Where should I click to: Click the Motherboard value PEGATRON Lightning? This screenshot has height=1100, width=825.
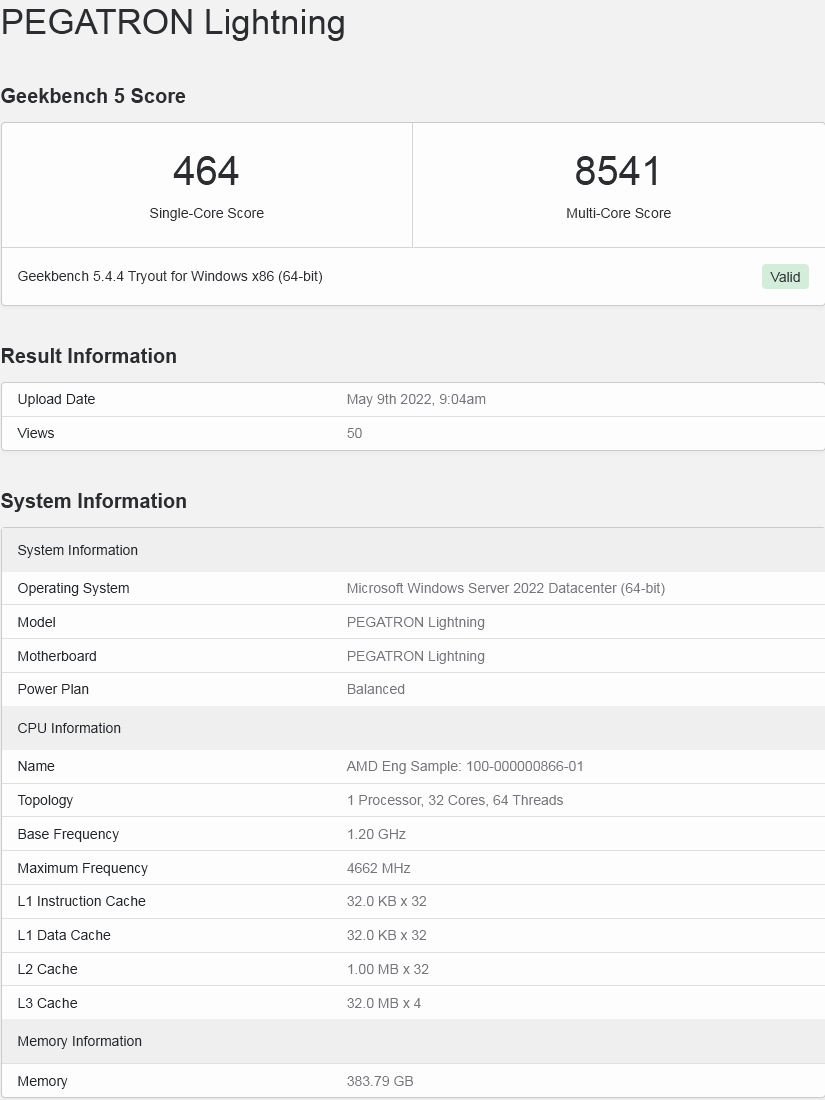pyautogui.click(x=415, y=656)
